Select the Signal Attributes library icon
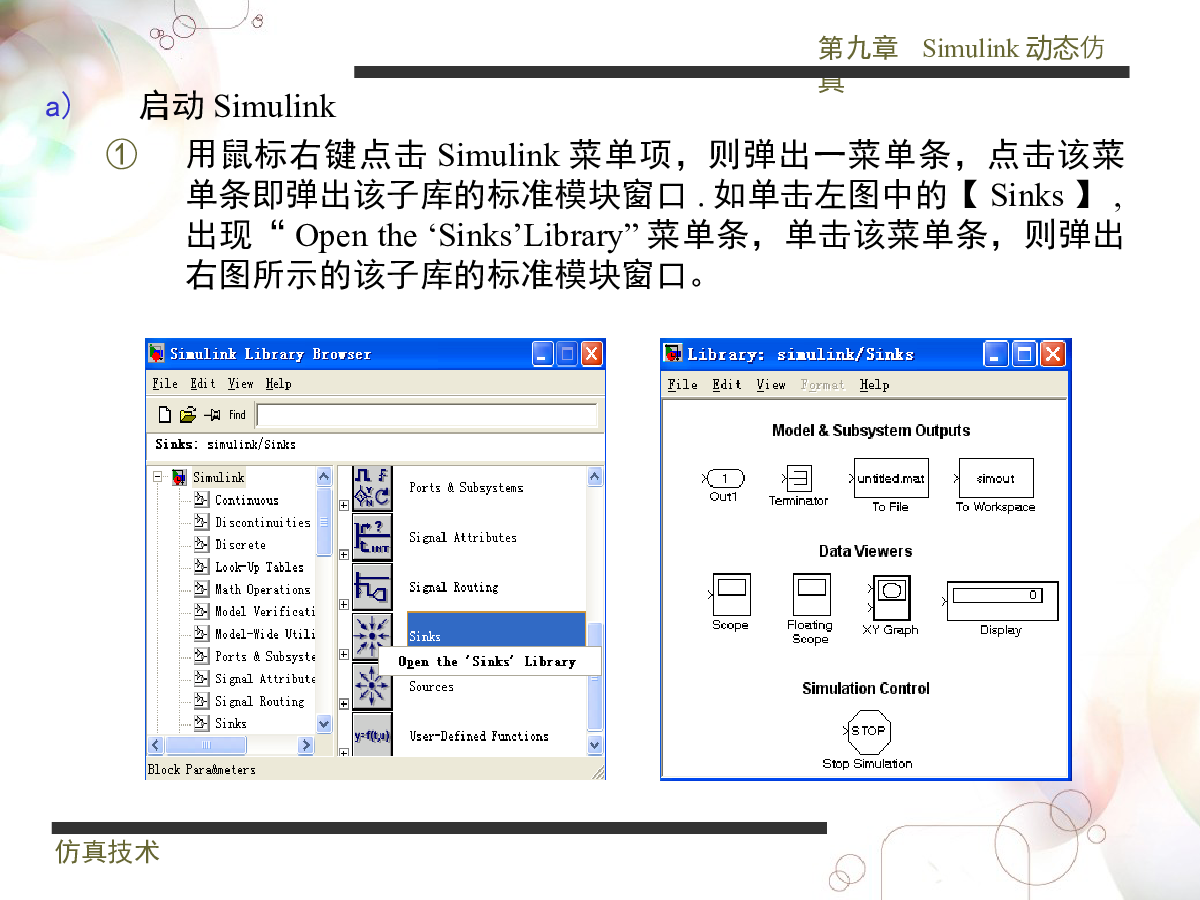This screenshot has width=1200, height=900. point(372,537)
